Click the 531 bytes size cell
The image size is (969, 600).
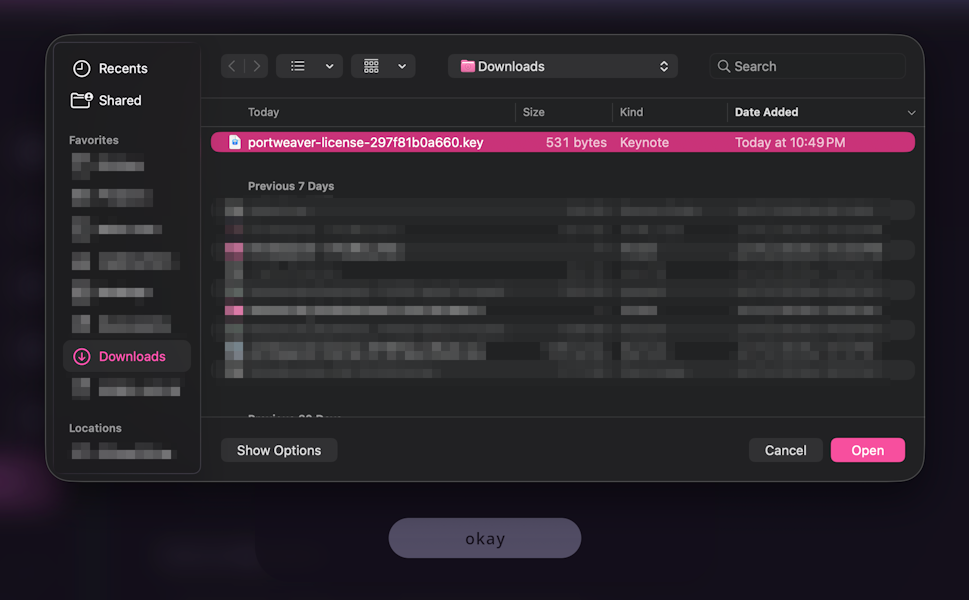(576, 142)
